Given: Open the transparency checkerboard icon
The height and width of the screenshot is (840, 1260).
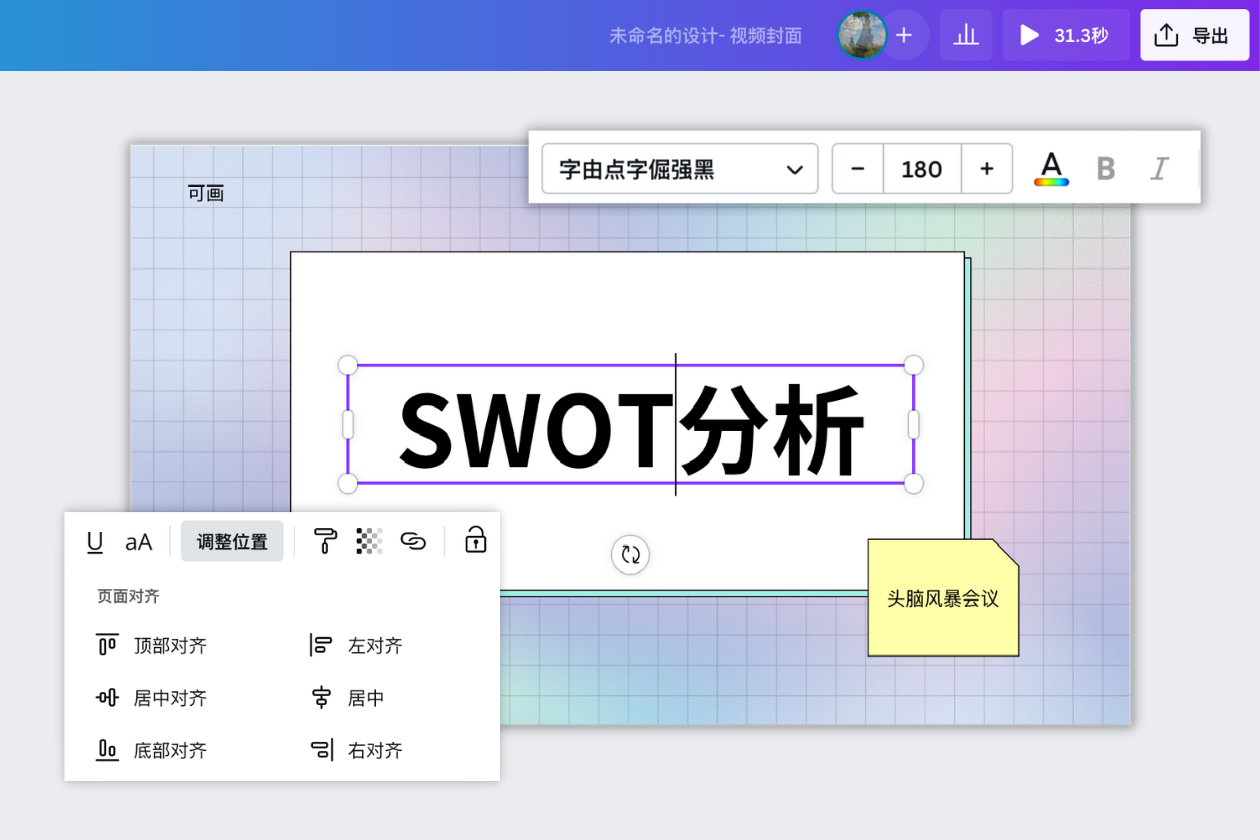Looking at the screenshot, I should point(369,541).
